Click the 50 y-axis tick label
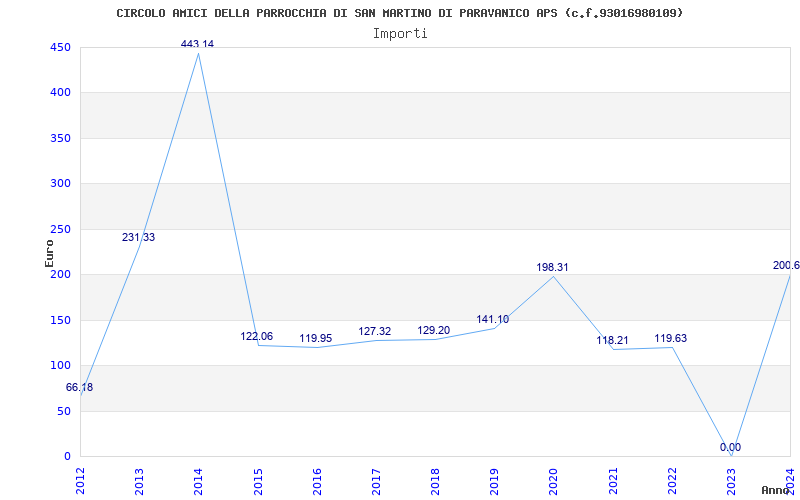The width and height of the screenshot is (800, 500). tap(64, 411)
